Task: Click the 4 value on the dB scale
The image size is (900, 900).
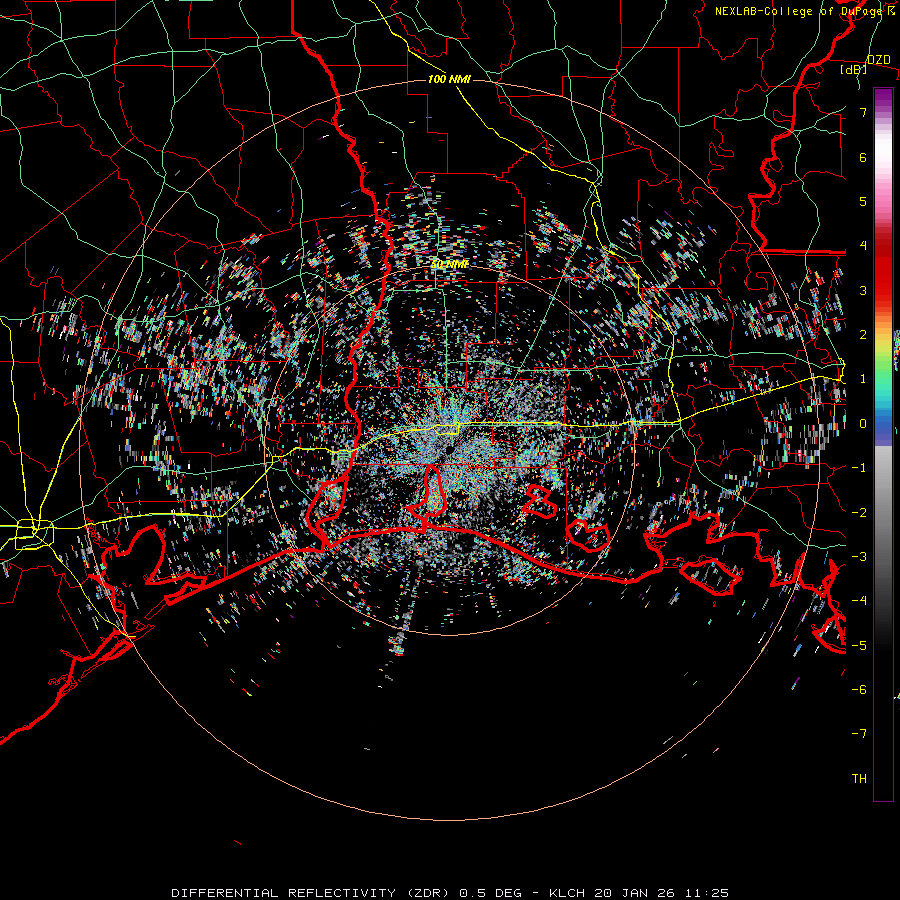Action: (x=863, y=246)
